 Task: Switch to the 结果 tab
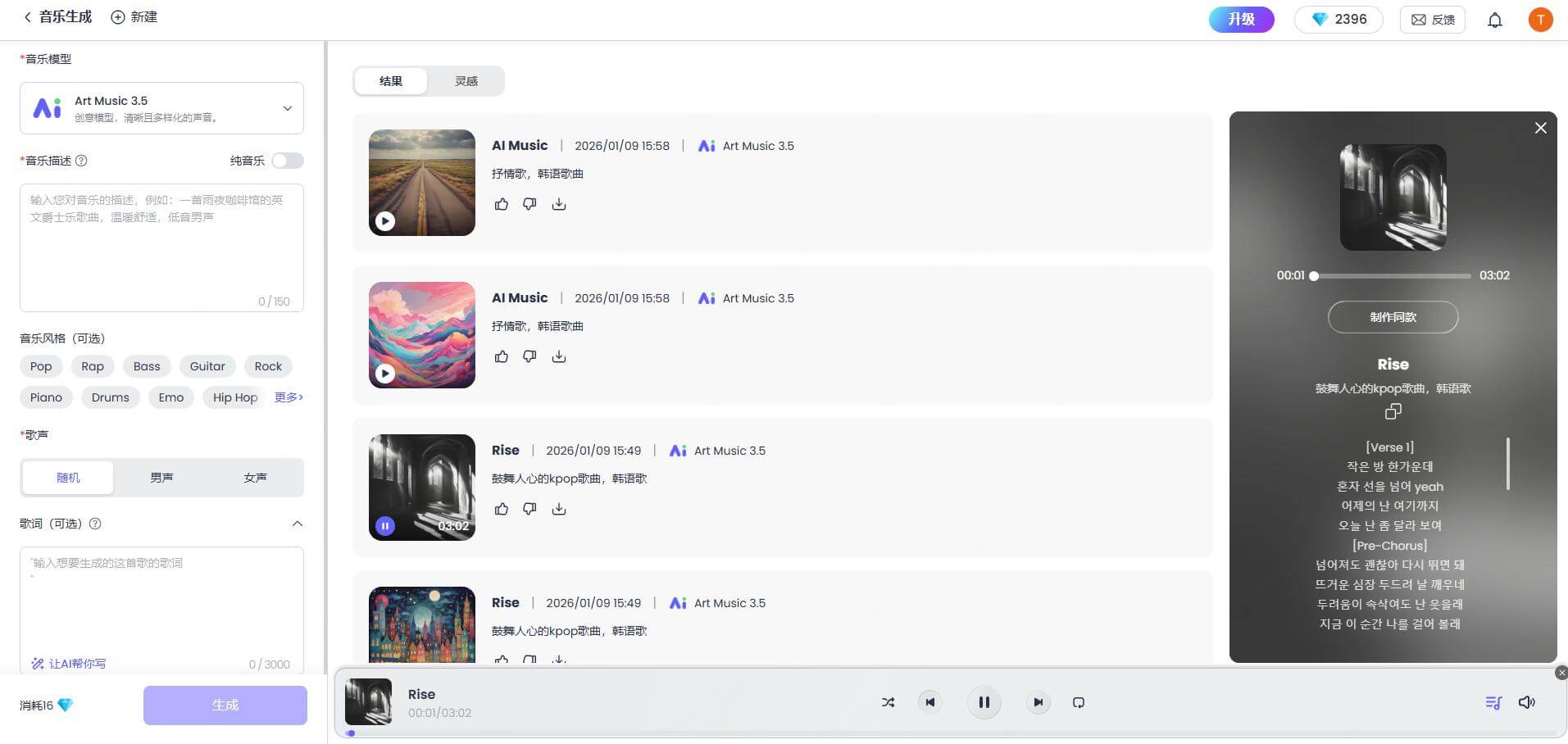391,81
